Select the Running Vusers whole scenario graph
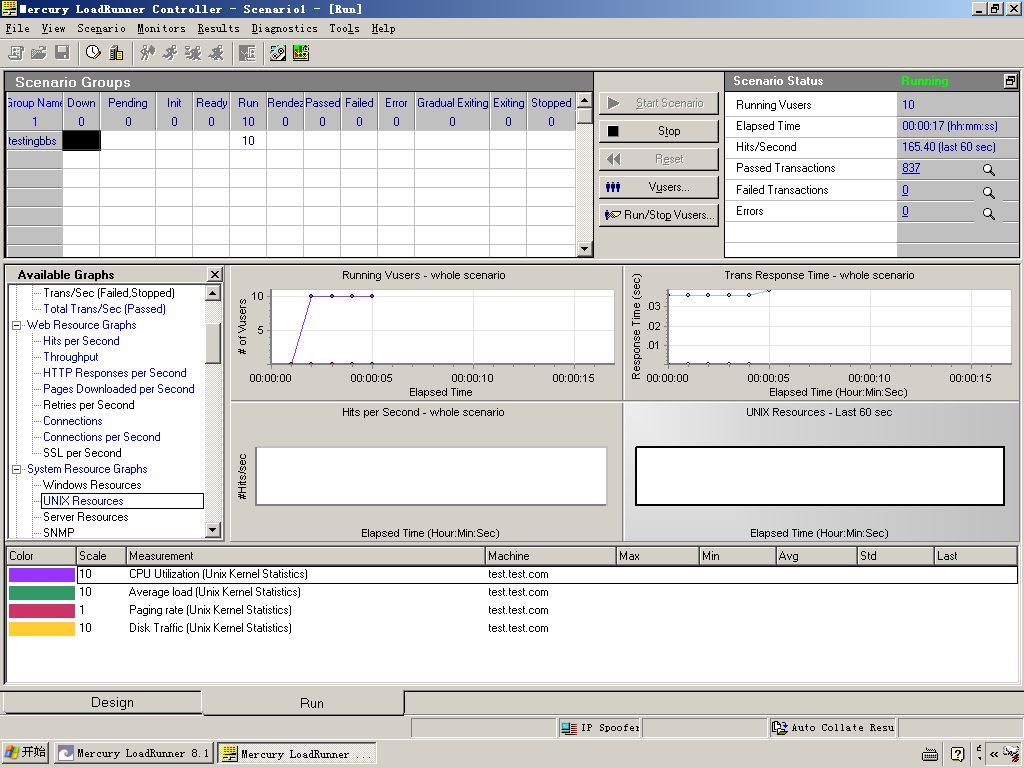This screenshot has width=1024, height=768. pyautogui.click(x=426, y=332)
